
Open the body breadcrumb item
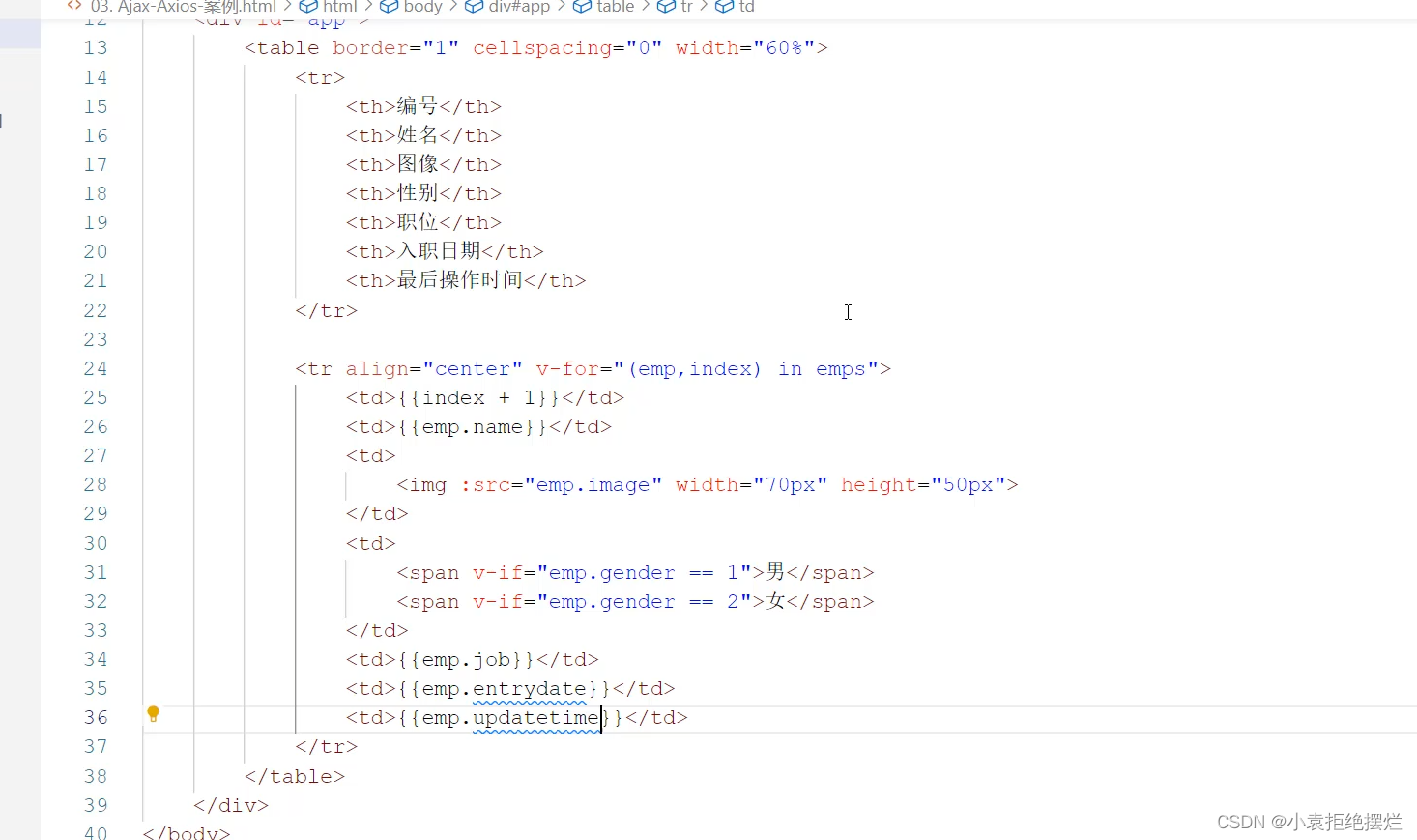click(422, 7)
